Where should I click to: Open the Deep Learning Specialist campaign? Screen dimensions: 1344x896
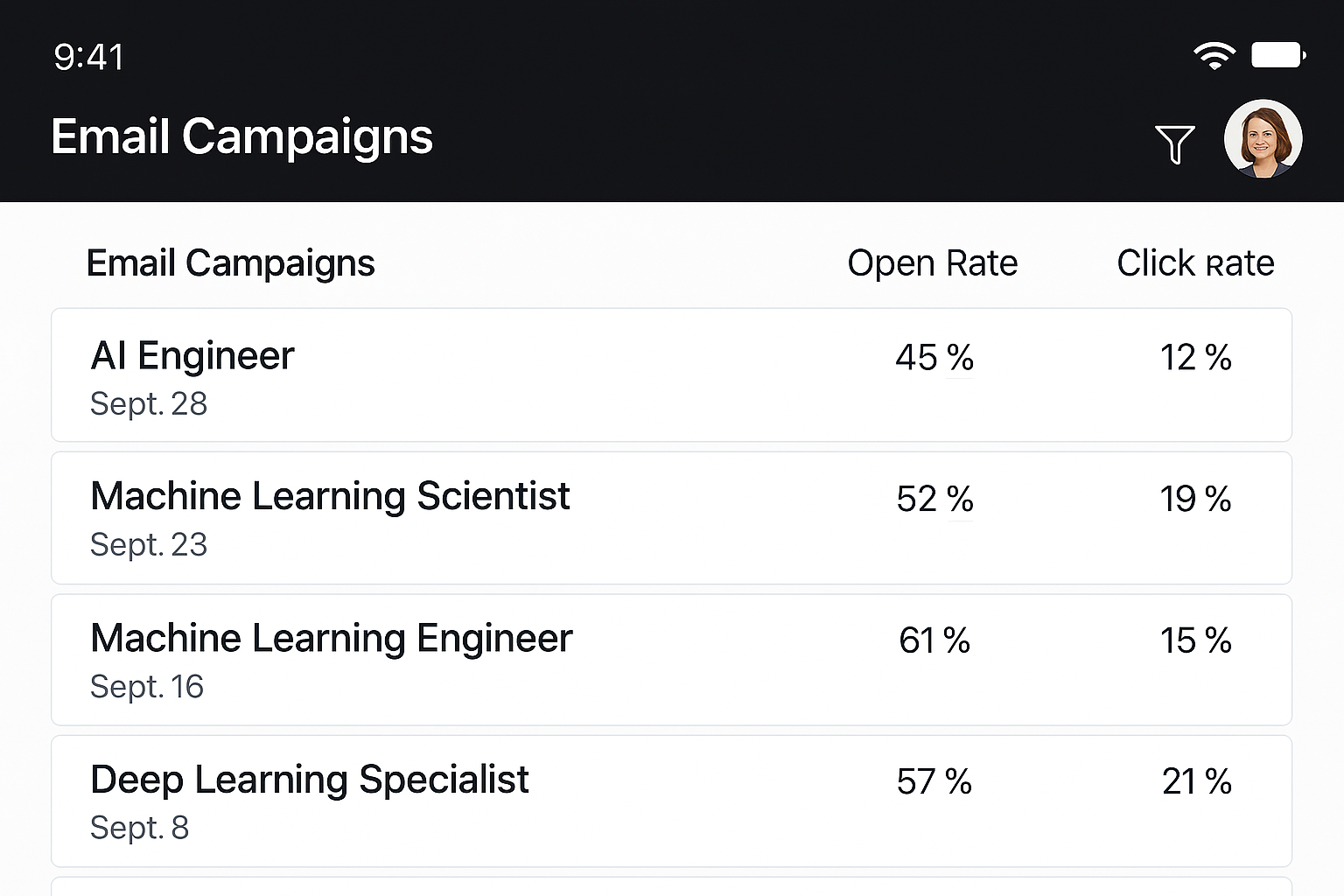point(671,801)
